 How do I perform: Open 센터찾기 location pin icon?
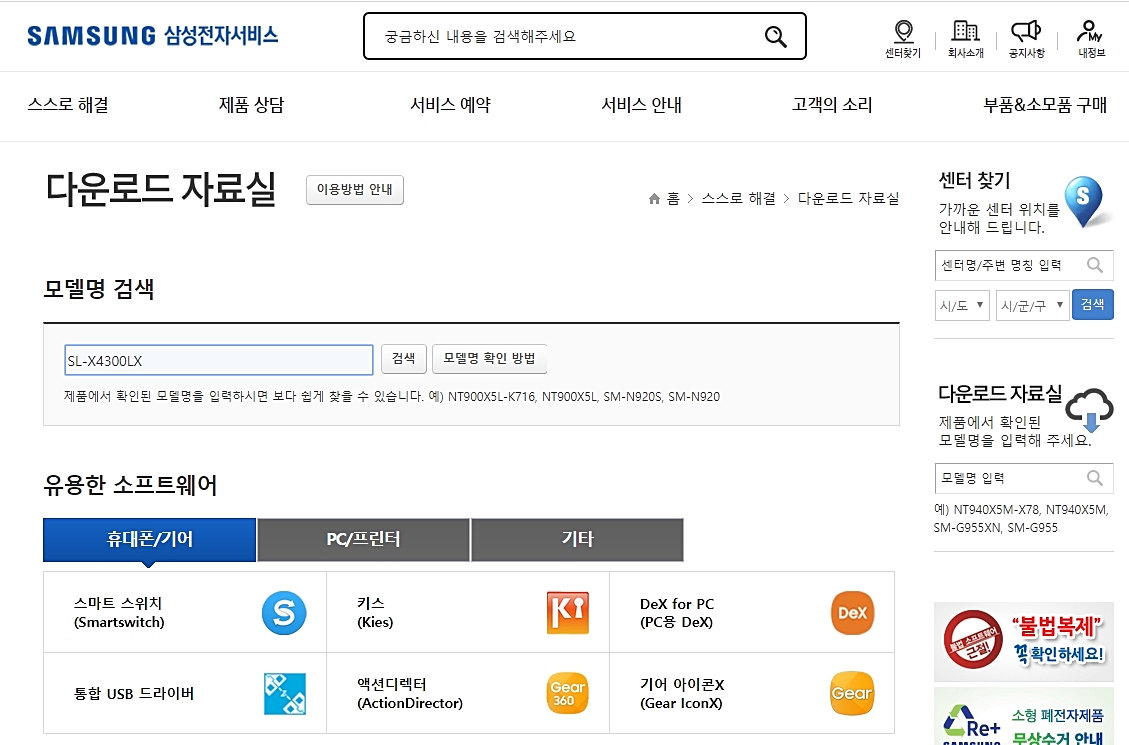pyautogui.click(x=903, y=32)
